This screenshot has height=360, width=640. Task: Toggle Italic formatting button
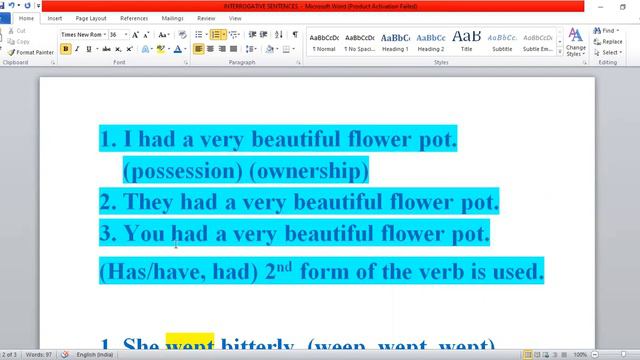(x=77, y=49)
